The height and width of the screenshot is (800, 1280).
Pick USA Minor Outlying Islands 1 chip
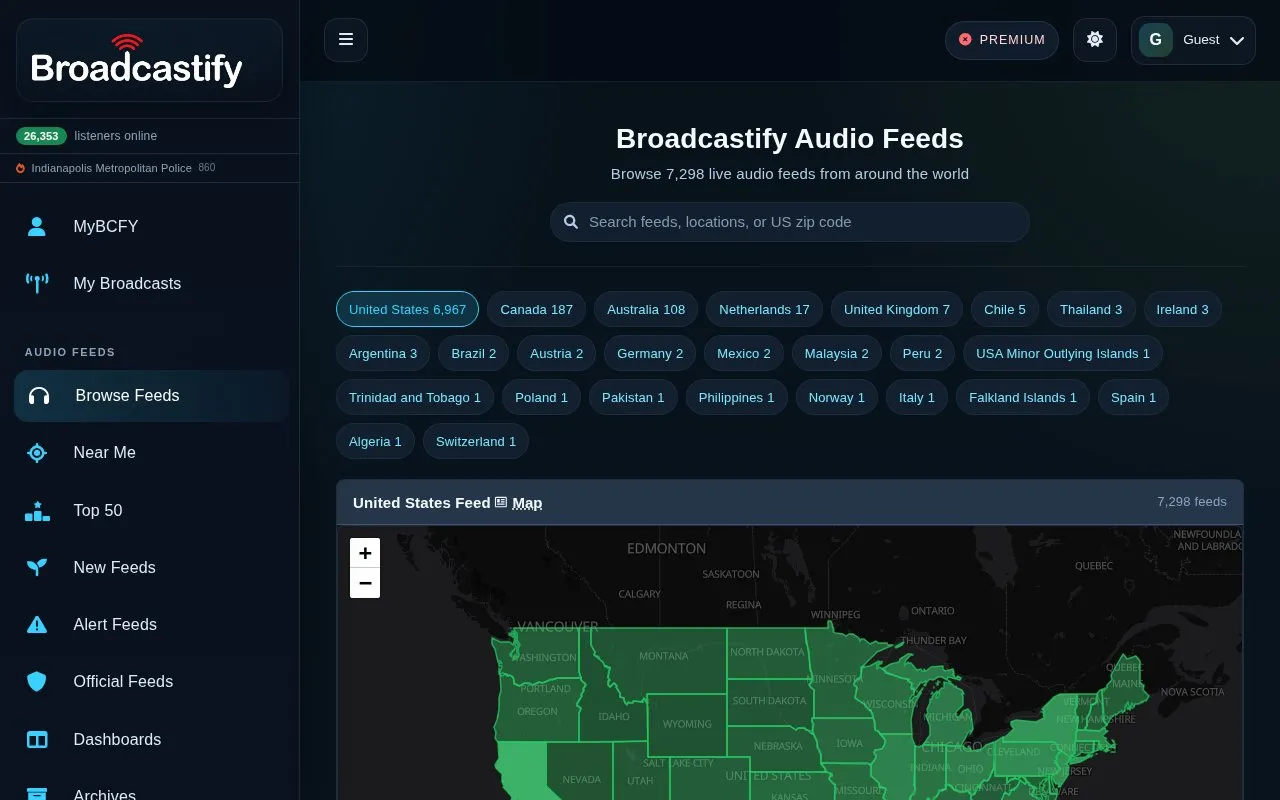pyautogui.click(x=1063, y=353)
